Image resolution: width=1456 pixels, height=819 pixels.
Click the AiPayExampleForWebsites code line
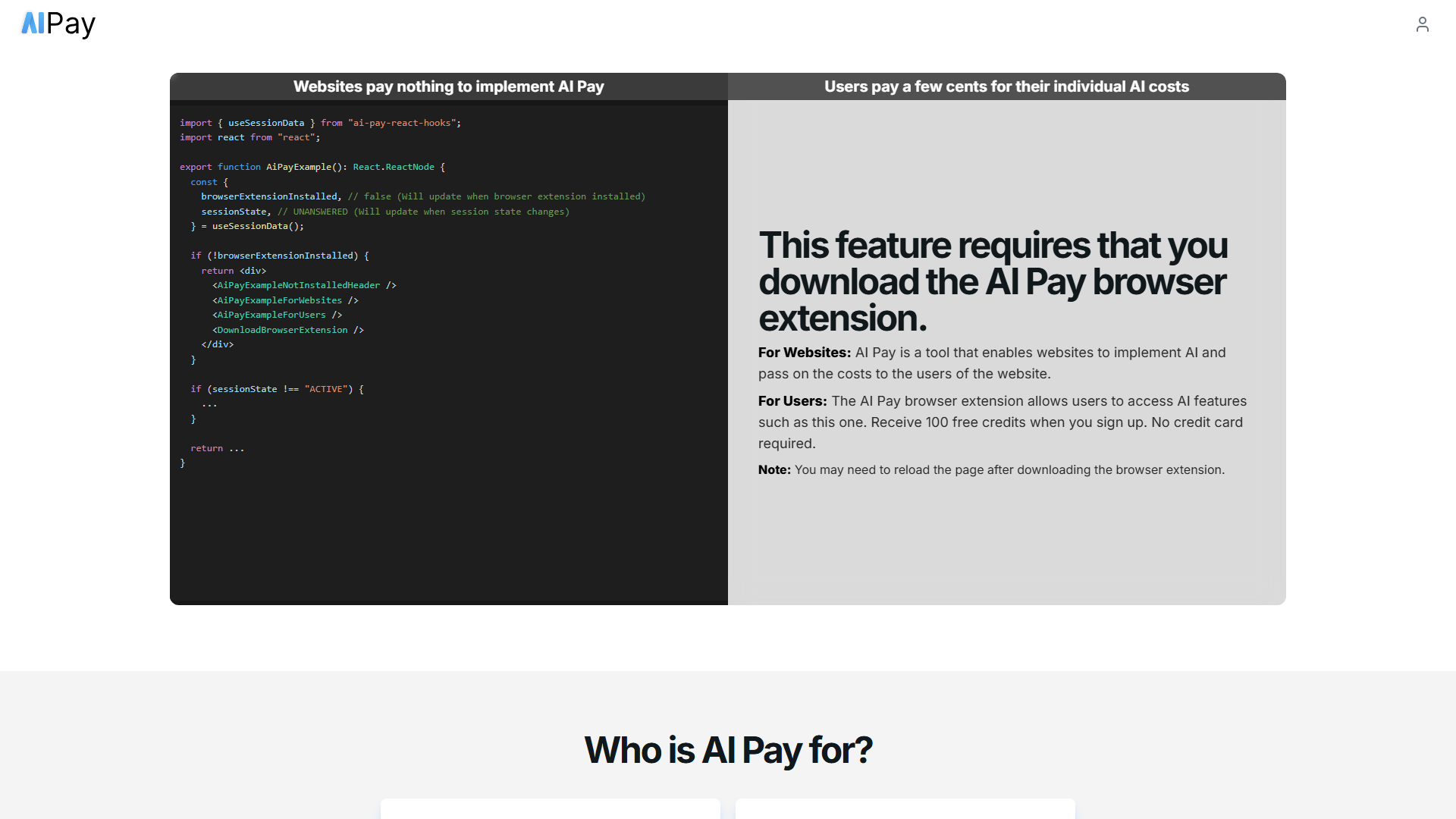point(284,300)
